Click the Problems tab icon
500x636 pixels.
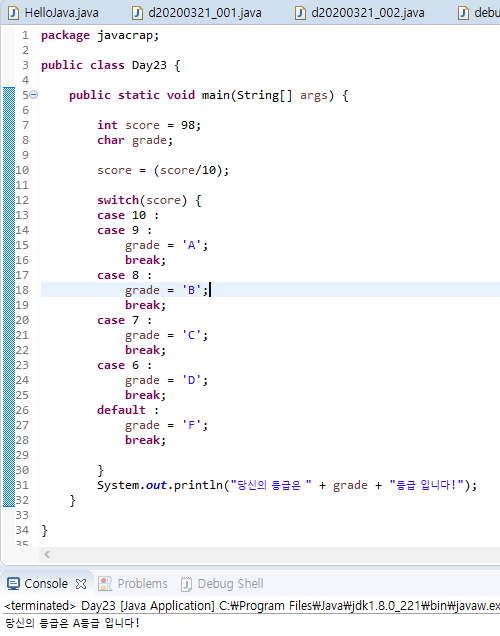(105, 584)
